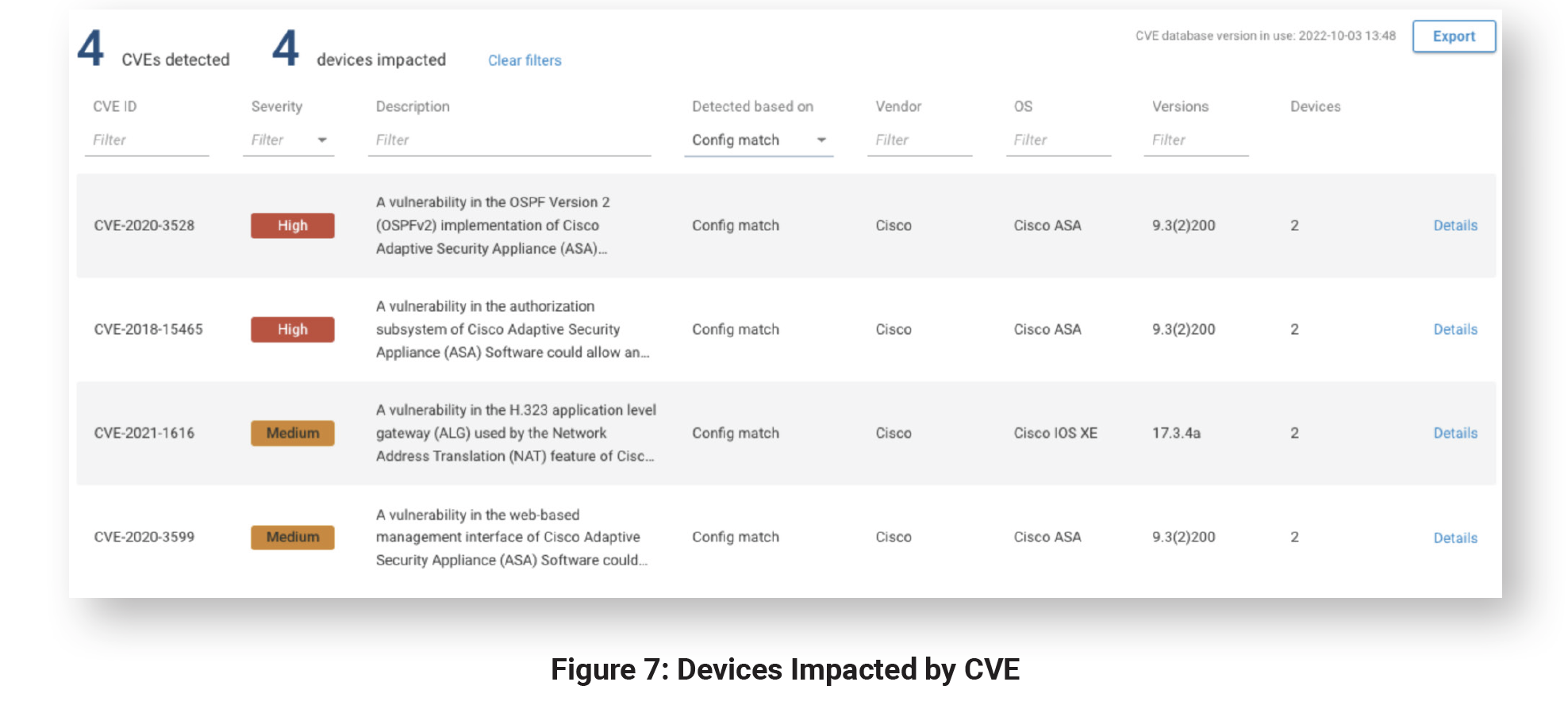Open Details for CVE-2018-15465

[1455, 329]
